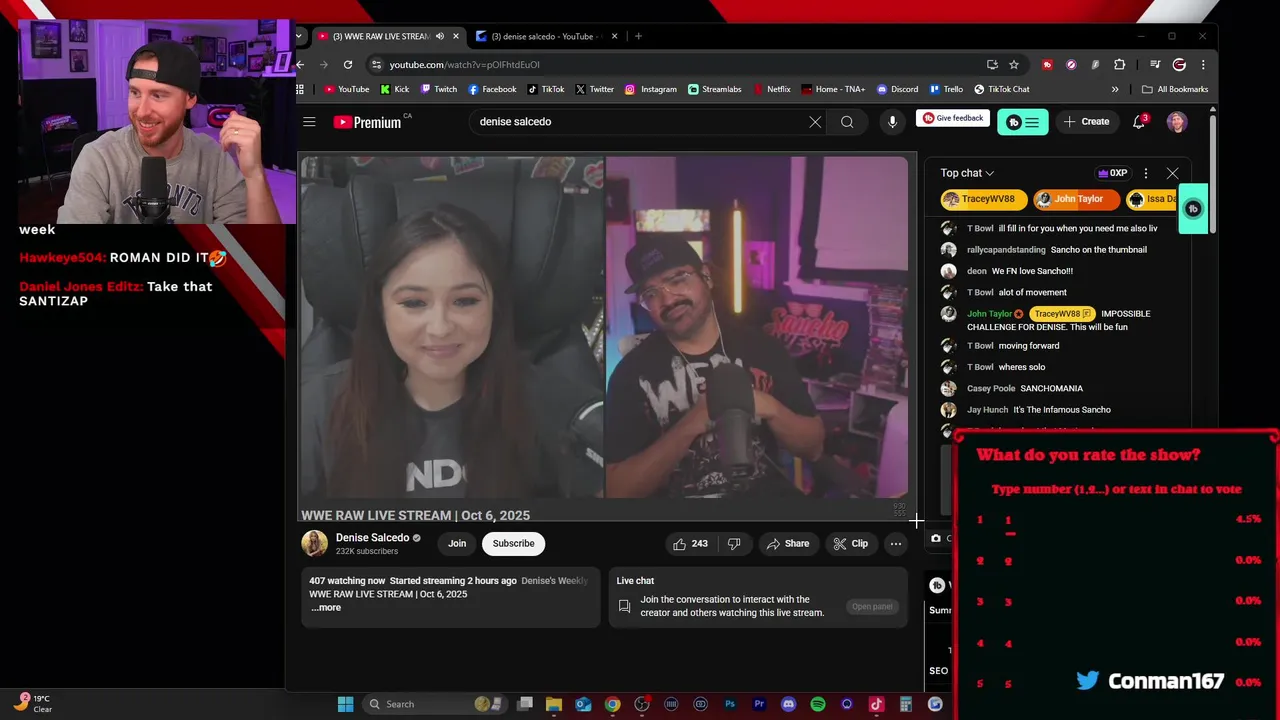Open Chrome extensions puzzle icon
Screen dimensions: 1280x720
click(1119, 65)
